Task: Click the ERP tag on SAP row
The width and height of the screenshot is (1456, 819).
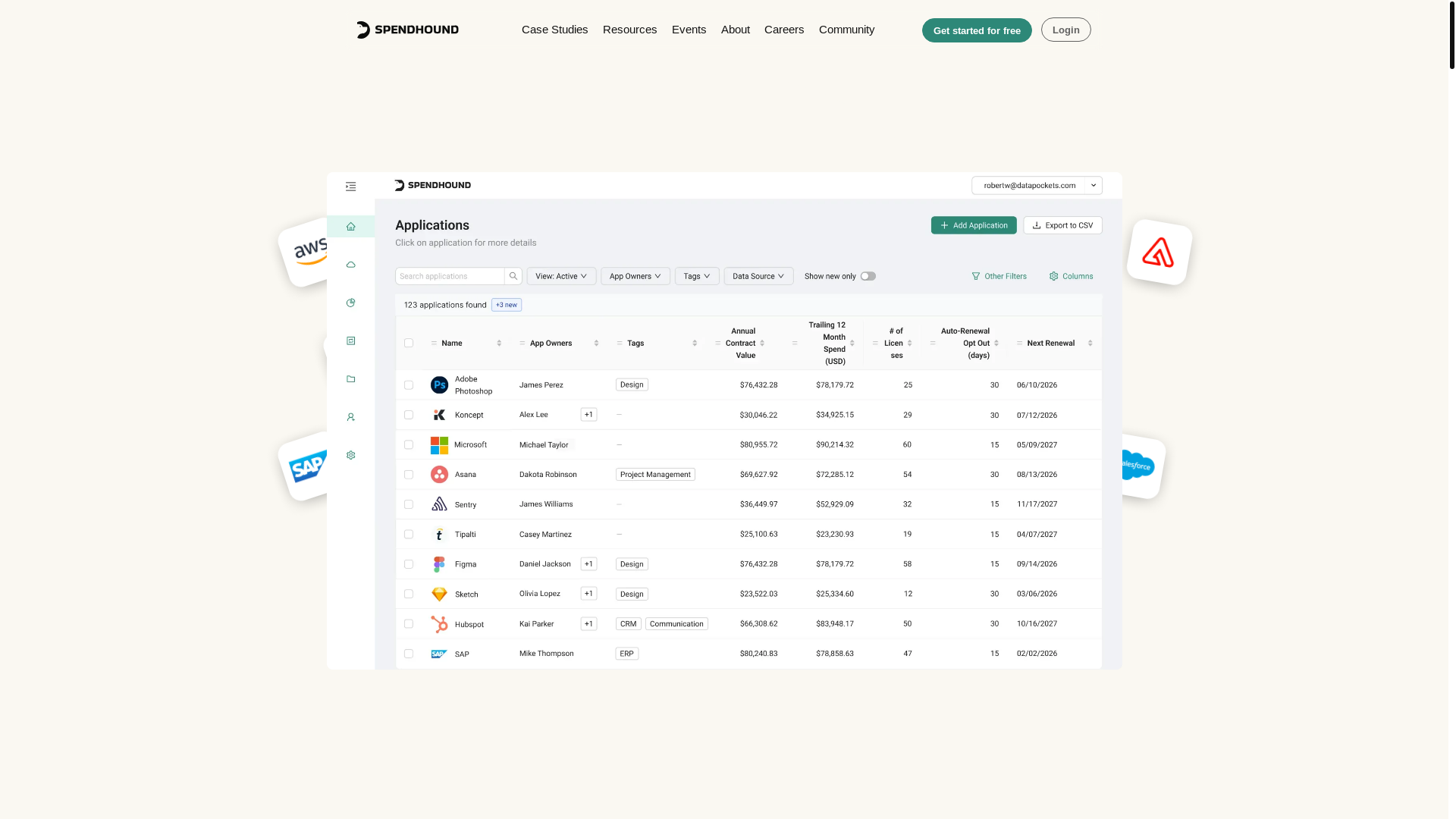Action: (x=626, y=654)
